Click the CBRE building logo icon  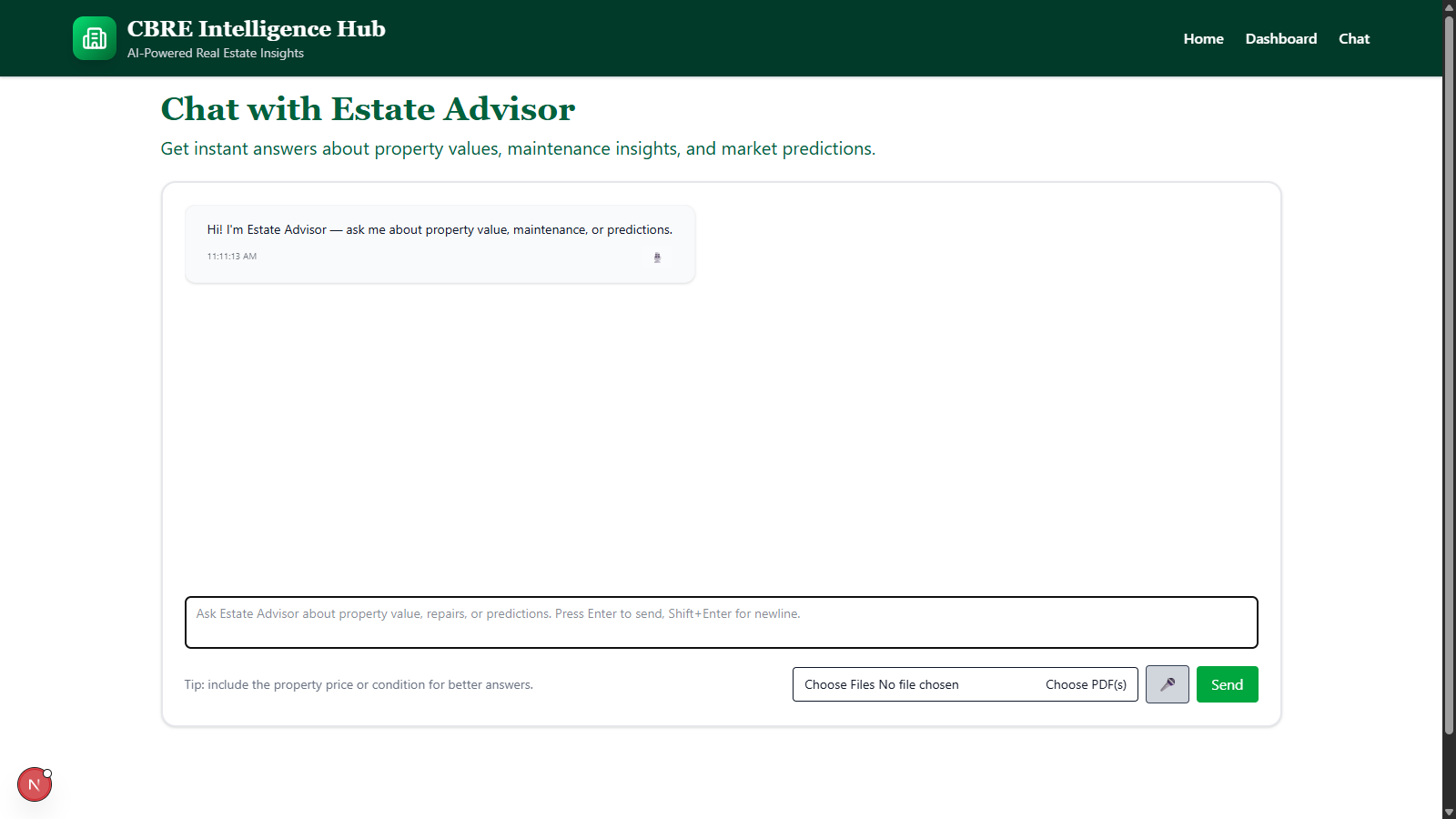point(95,38)
